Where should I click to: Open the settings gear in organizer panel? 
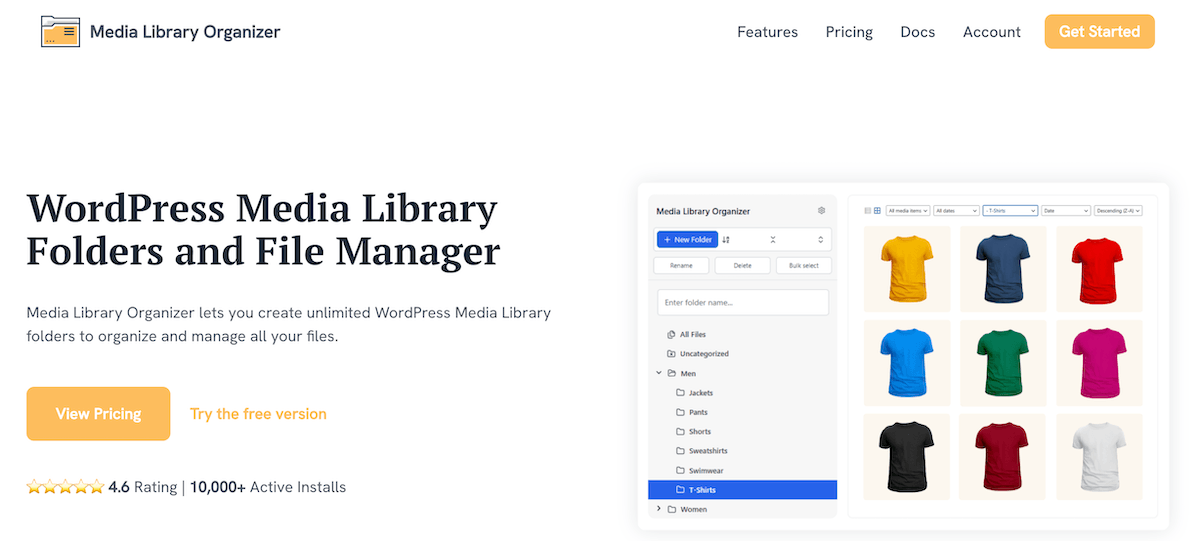822,211
